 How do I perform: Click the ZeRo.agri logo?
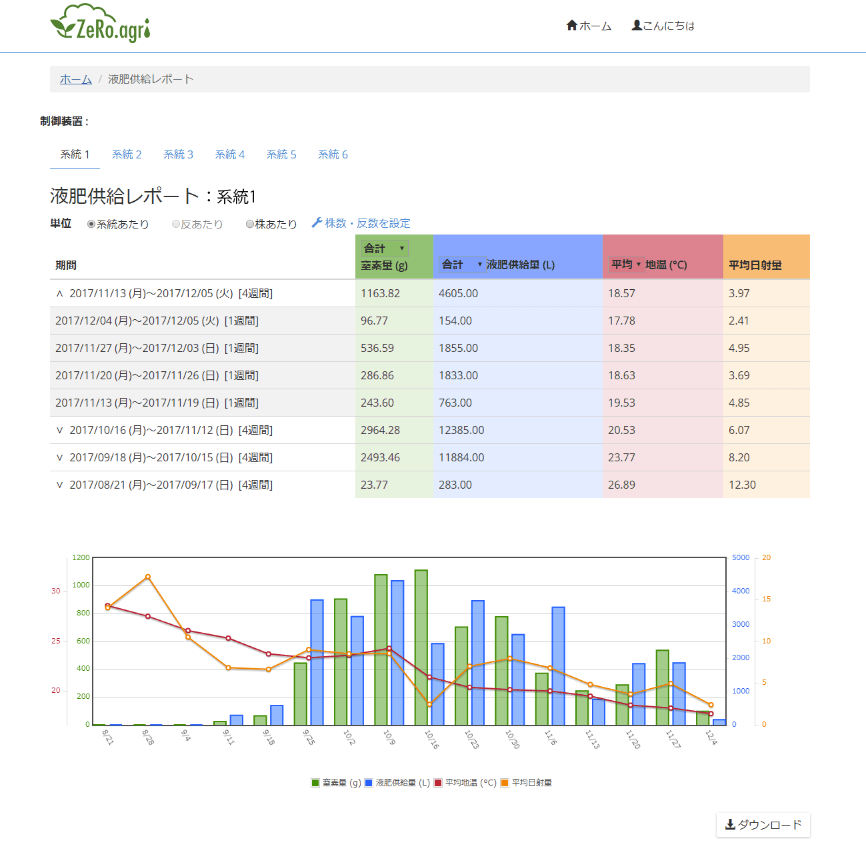click(100, 25)
